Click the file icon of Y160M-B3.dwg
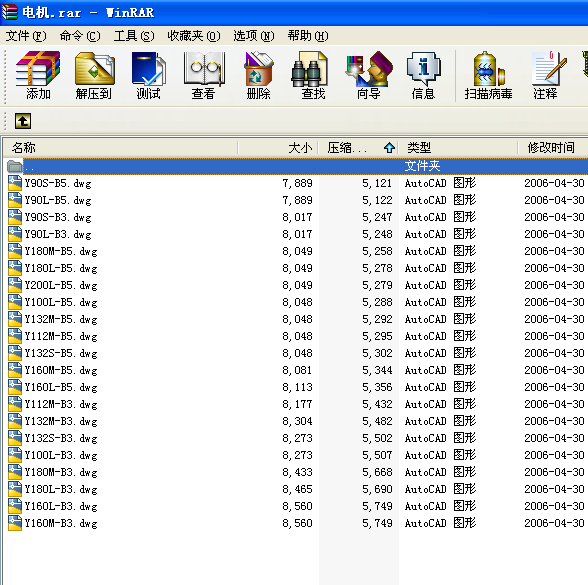This screenshot has width=588, height=585. (15, 523)
